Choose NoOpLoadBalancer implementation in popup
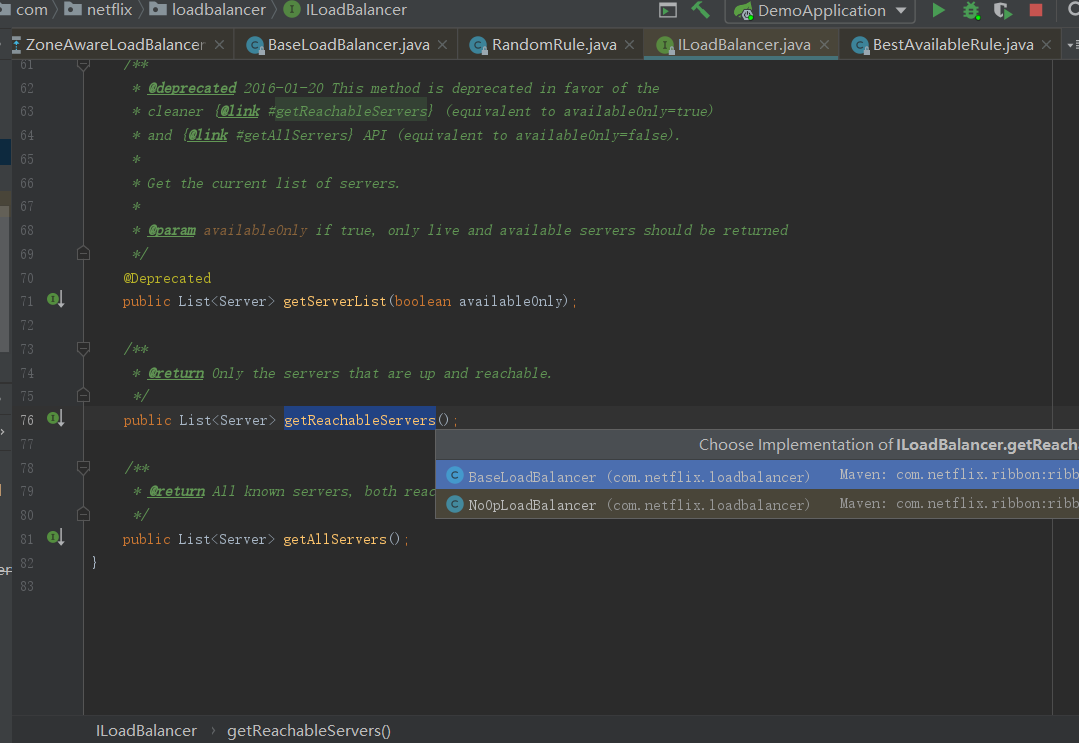 point(757,504)
